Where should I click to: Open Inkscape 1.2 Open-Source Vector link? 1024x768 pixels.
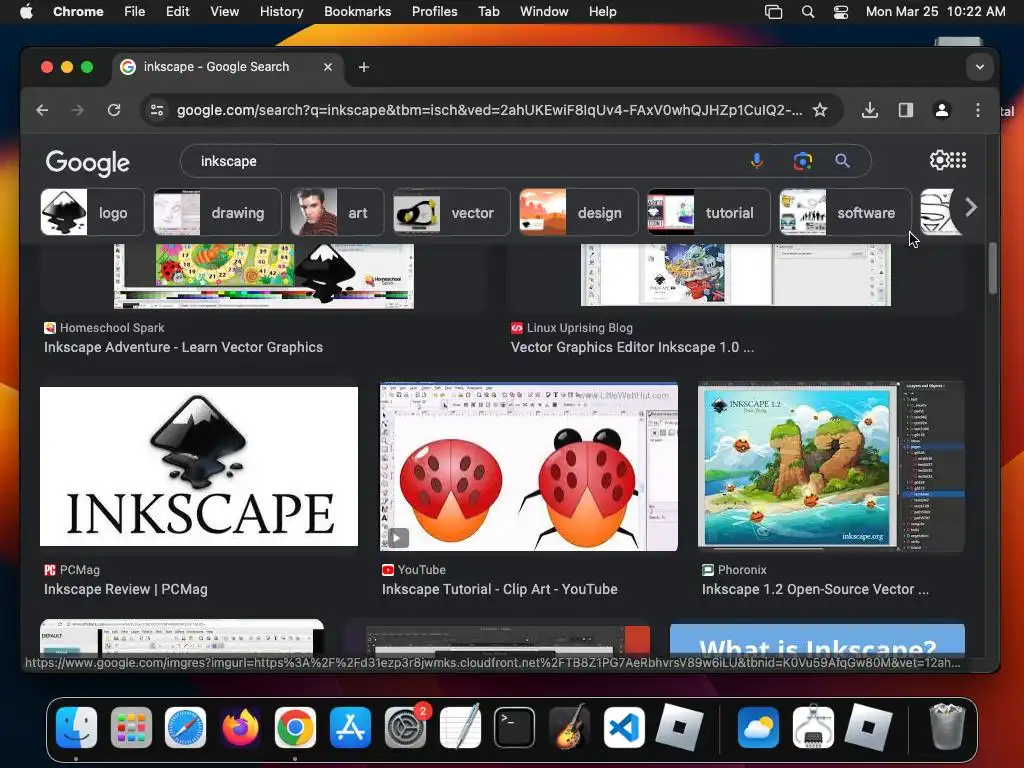tap(815, 589)
